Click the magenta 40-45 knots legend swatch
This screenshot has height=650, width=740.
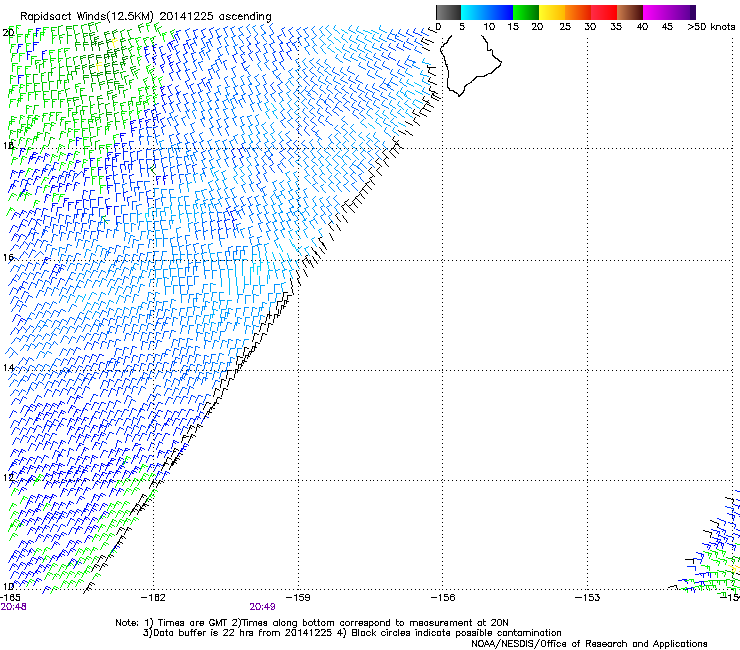[656, 12]
